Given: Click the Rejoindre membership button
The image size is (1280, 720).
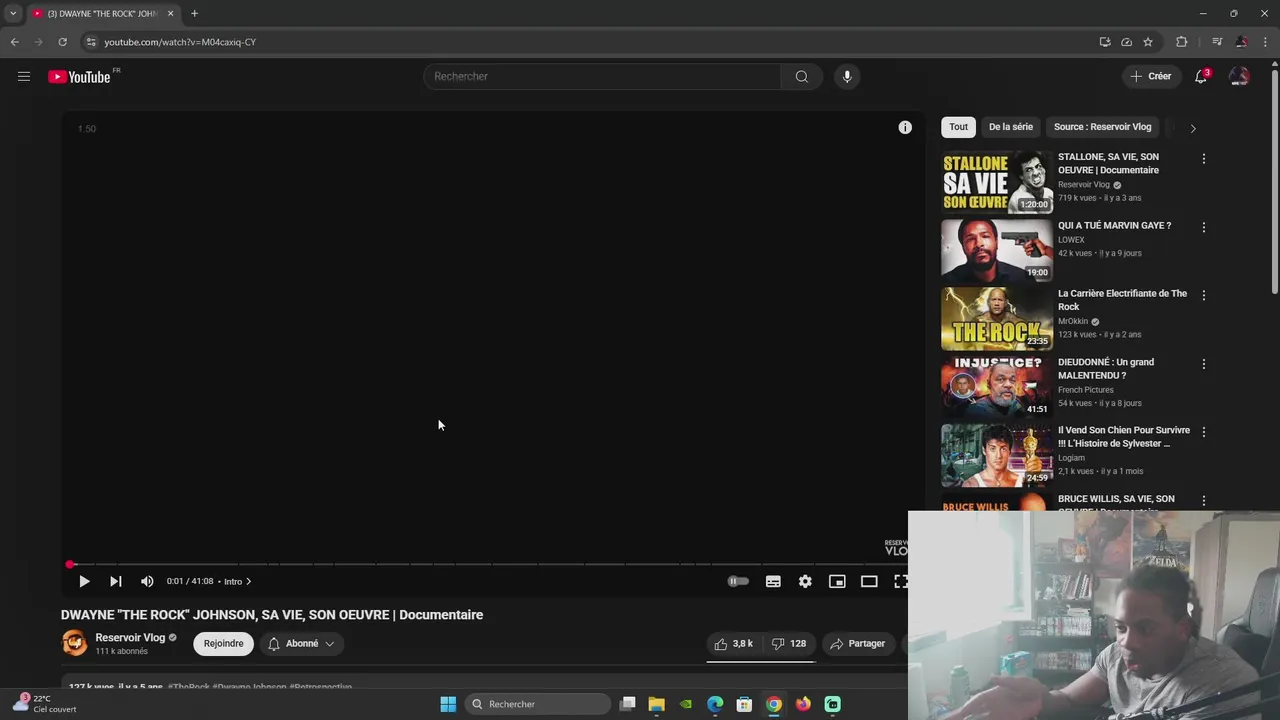Looking at the screenshot, I should pos(224,644).
